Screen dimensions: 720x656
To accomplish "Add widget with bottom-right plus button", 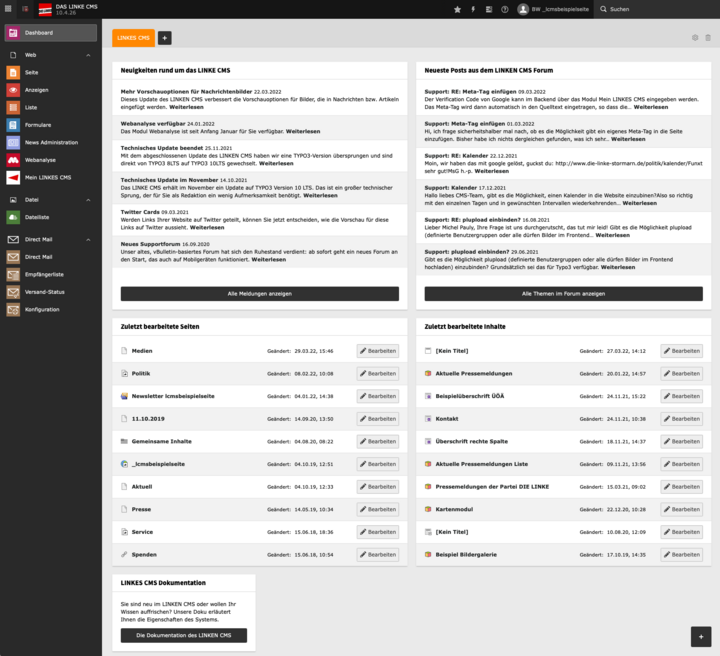I will (701, 637).
